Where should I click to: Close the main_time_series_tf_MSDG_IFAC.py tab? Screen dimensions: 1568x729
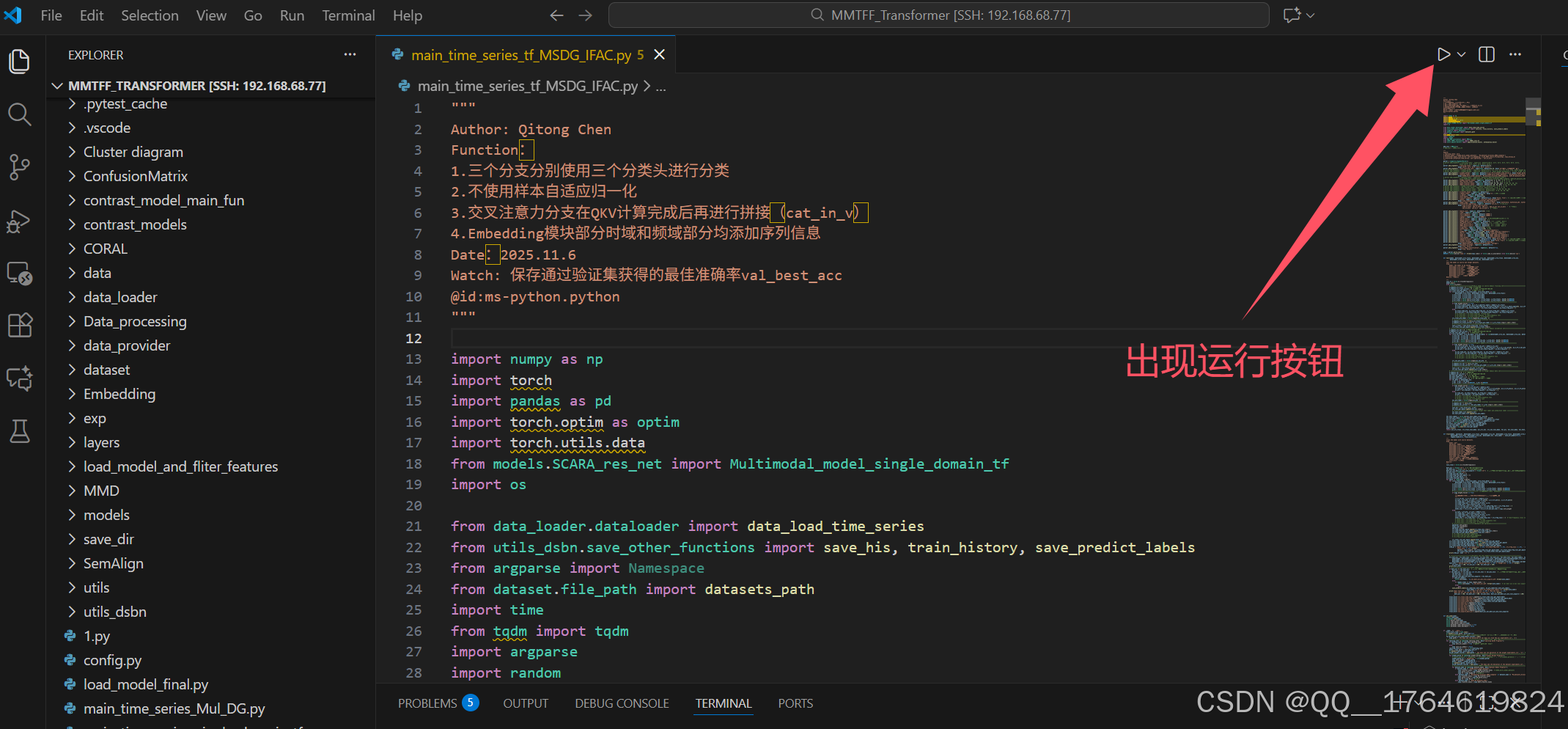659,54
